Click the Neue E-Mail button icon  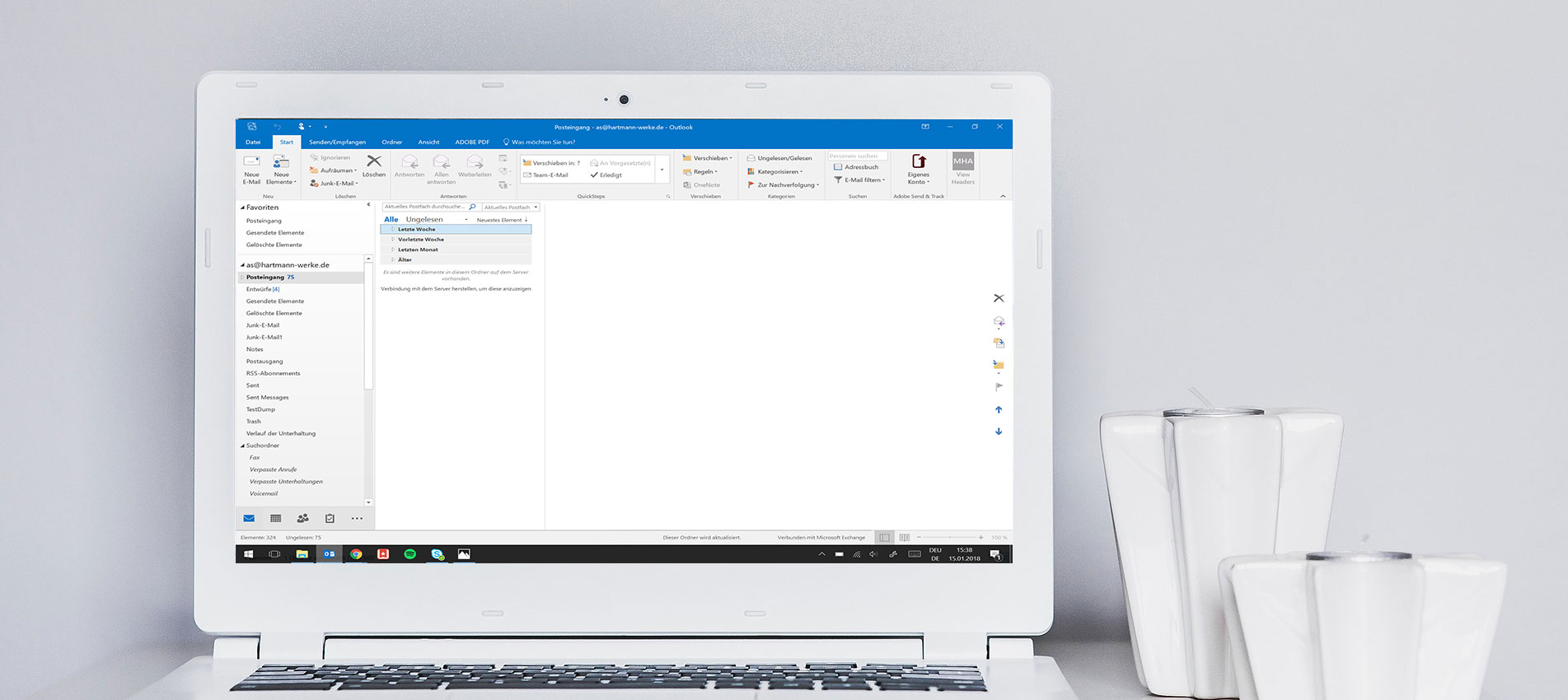coord(251,161)
